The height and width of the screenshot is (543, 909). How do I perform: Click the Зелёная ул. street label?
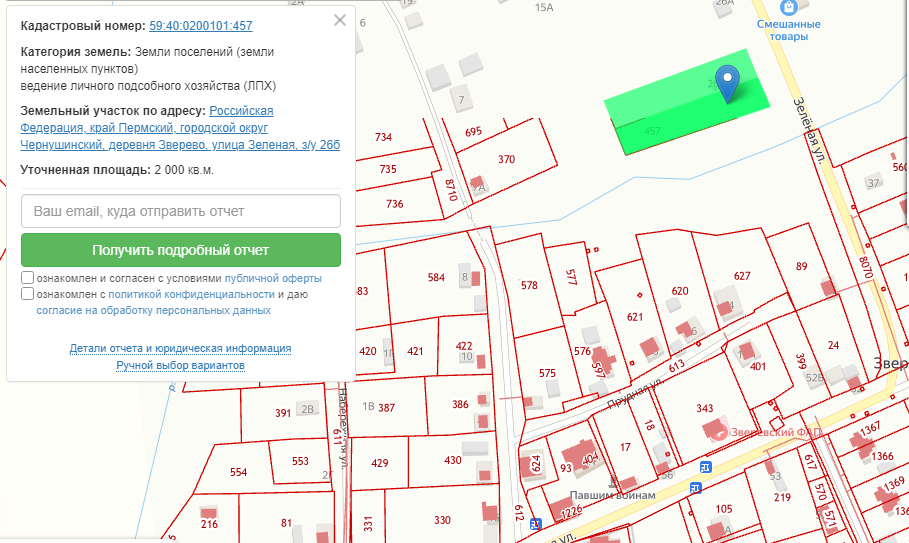[x=809, y=131]
